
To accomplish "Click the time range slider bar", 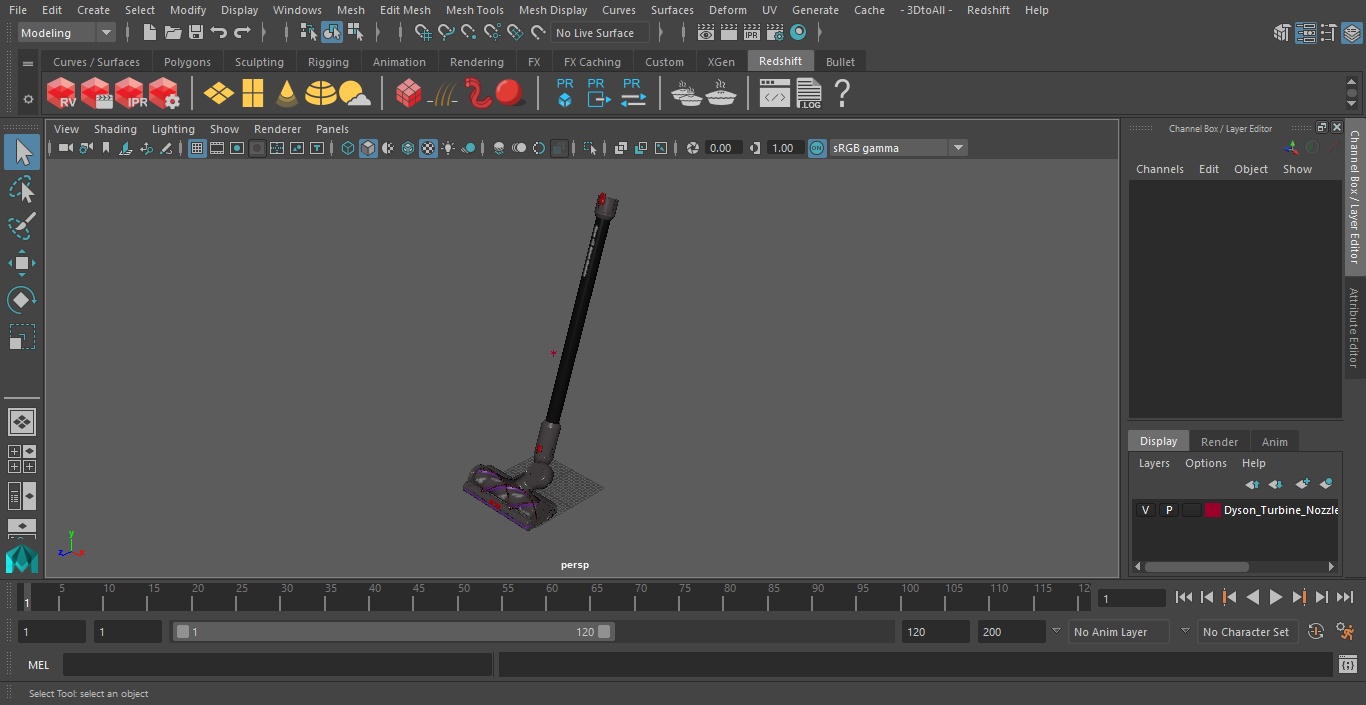I will [393, 632].
